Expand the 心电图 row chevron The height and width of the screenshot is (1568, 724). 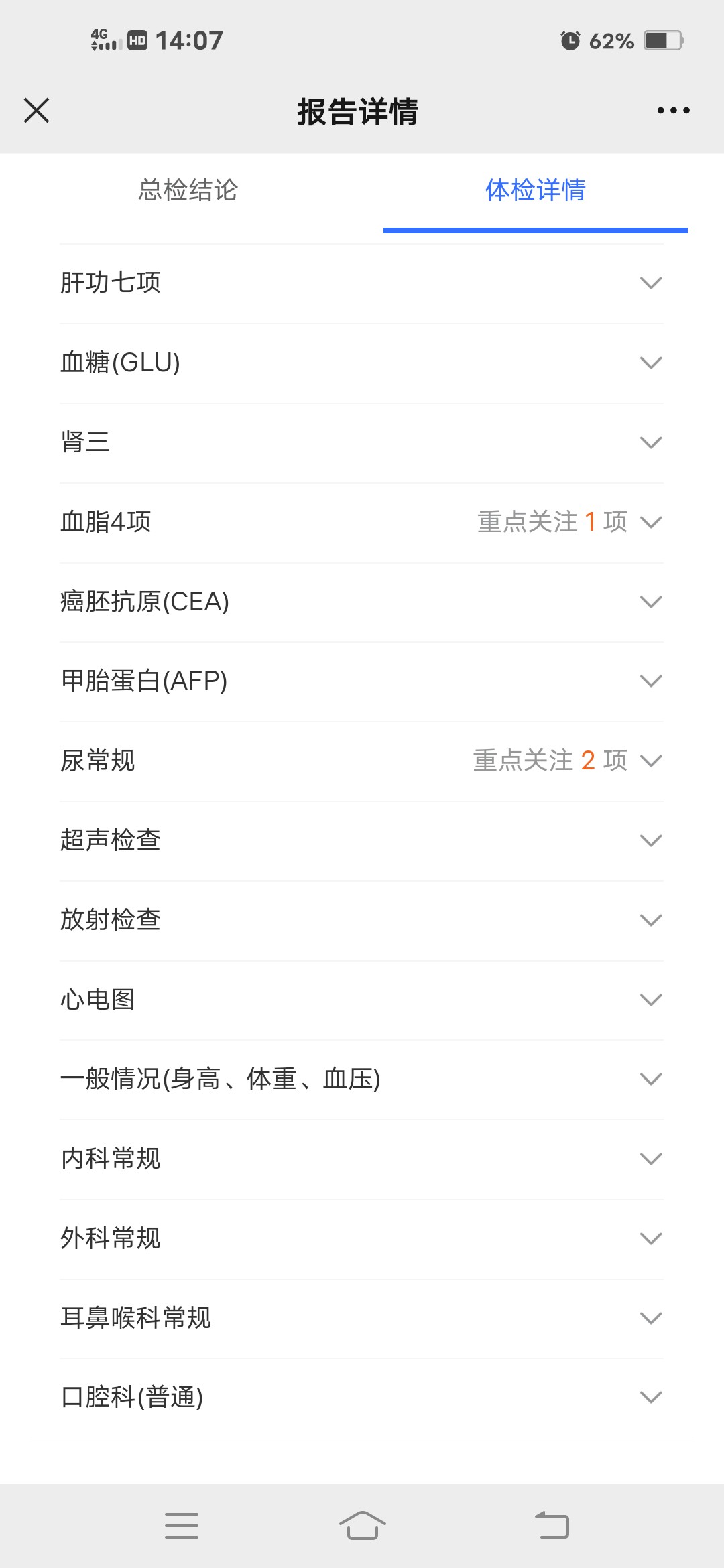click(651, 1000)
